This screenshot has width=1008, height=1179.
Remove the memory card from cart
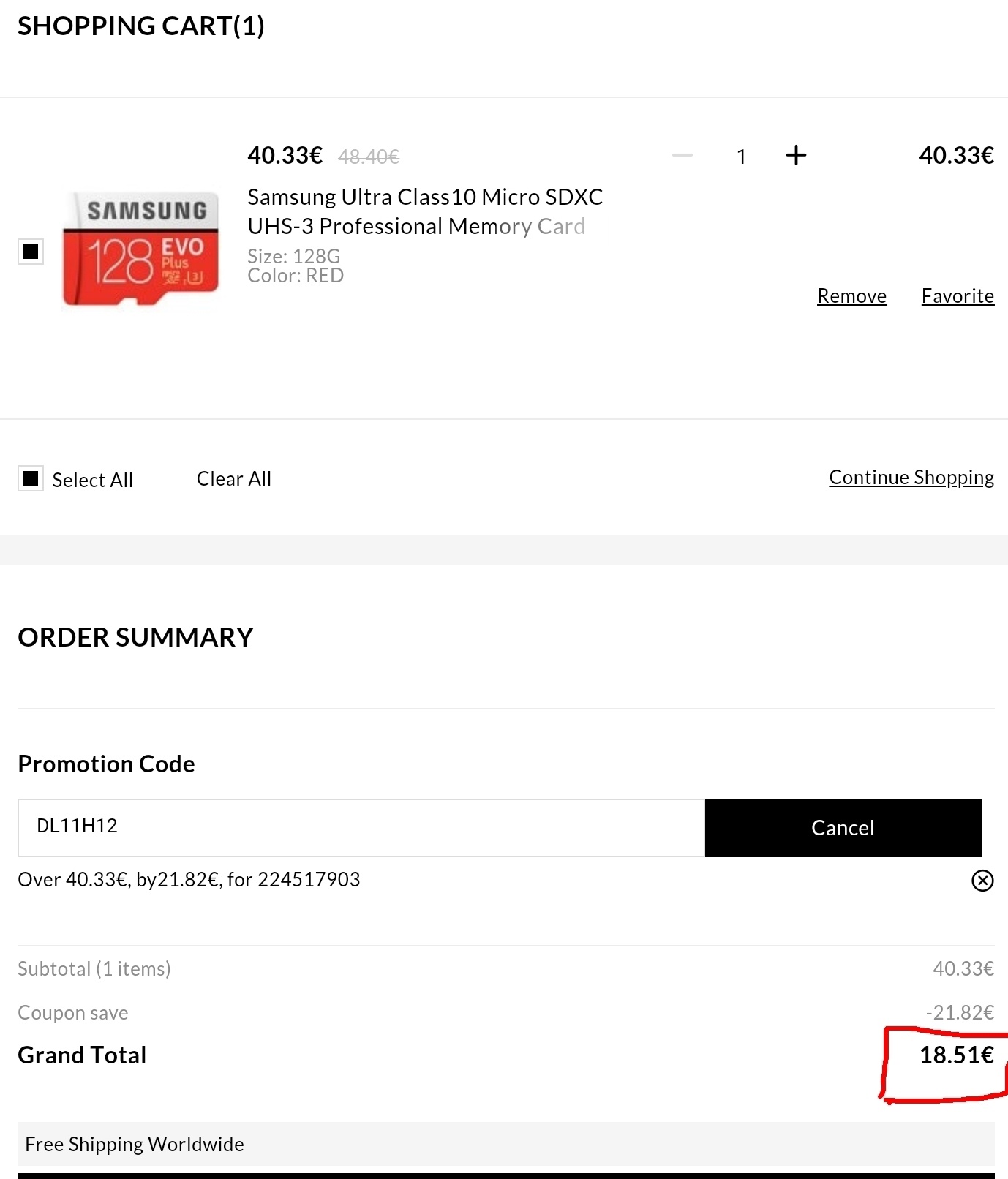coord(851,296)
